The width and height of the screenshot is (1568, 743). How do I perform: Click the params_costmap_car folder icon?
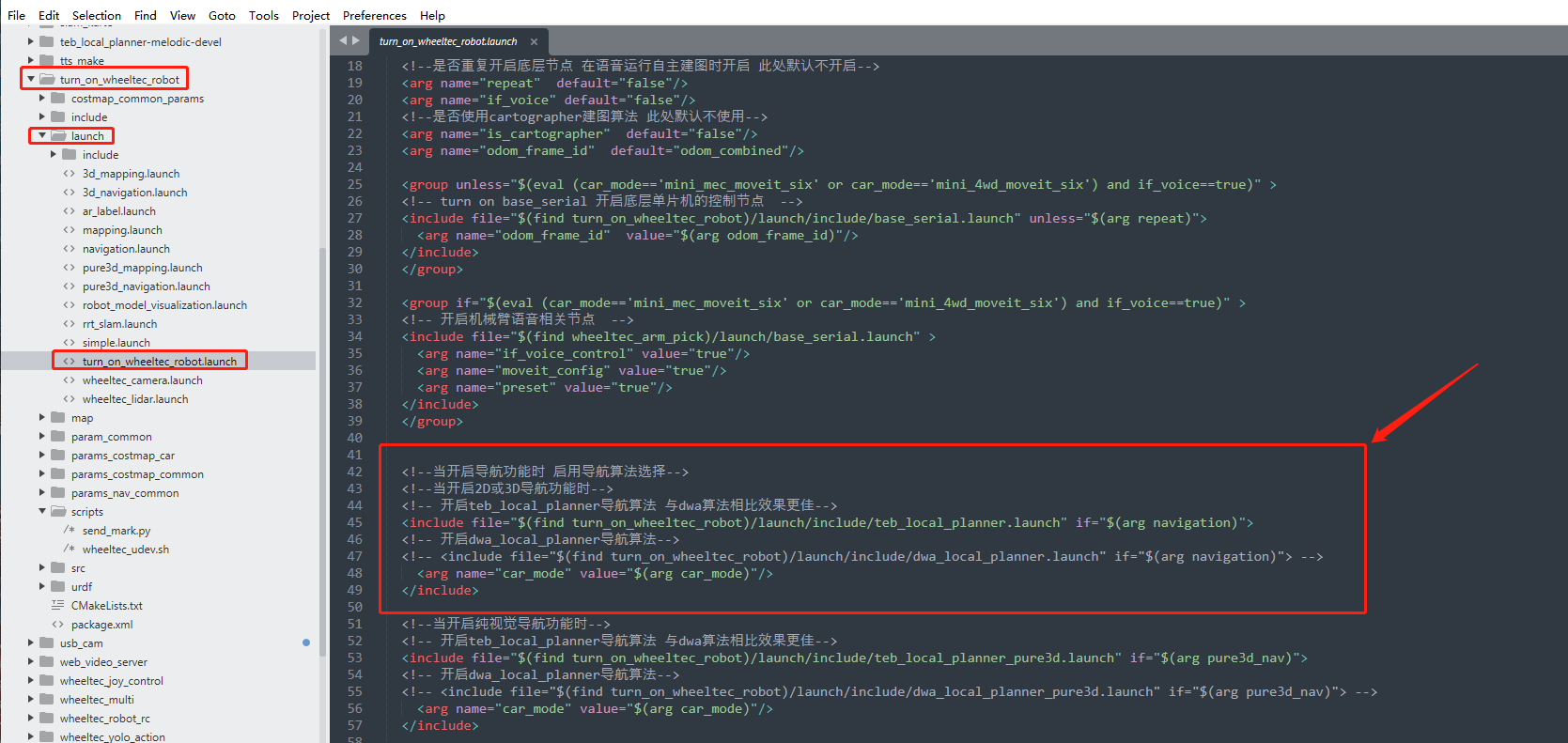(x=58, y=456)
